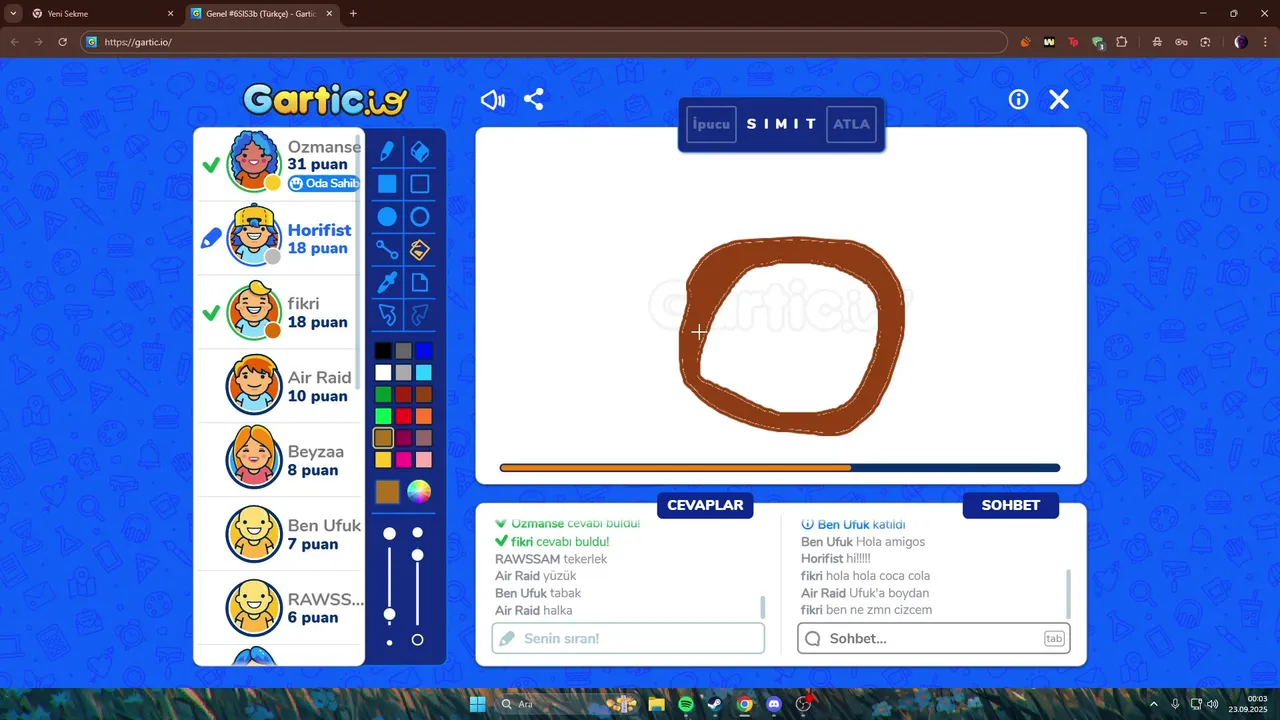Switch to the Genel #6SIS3b Gartic tab

[263, 14]
